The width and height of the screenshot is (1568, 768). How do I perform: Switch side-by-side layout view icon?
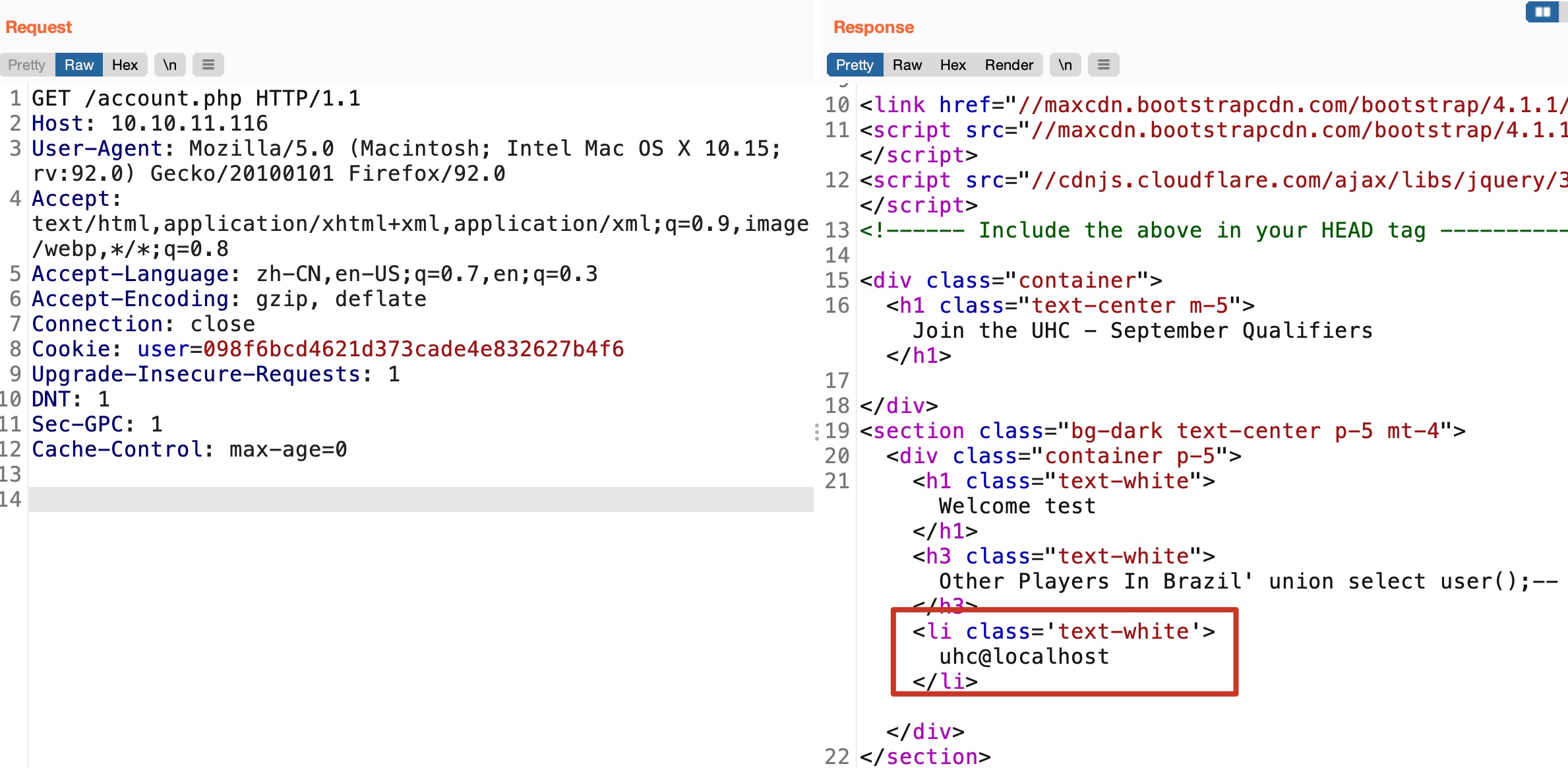tap(1542, 12)
